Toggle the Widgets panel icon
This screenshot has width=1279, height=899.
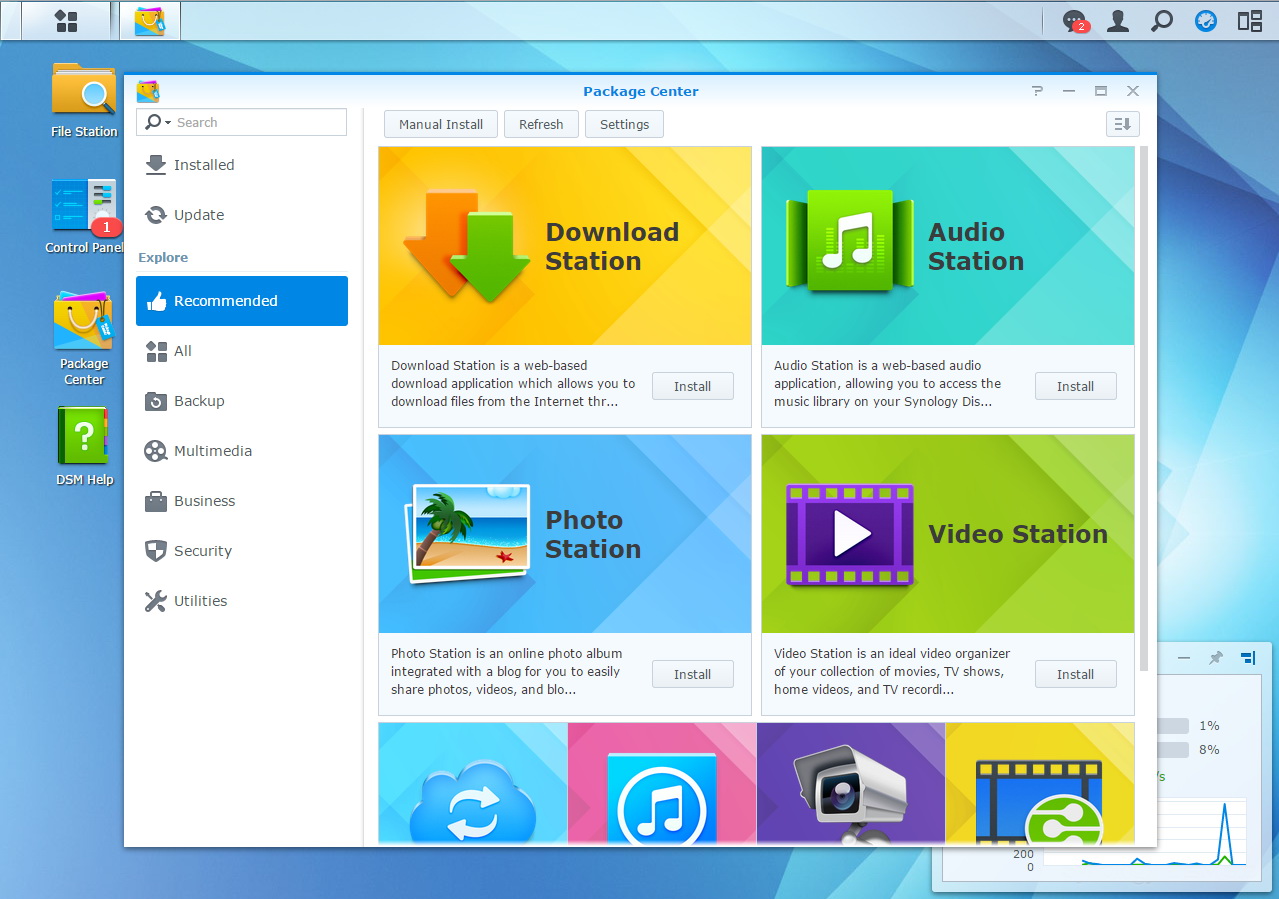coord(1250,21)
